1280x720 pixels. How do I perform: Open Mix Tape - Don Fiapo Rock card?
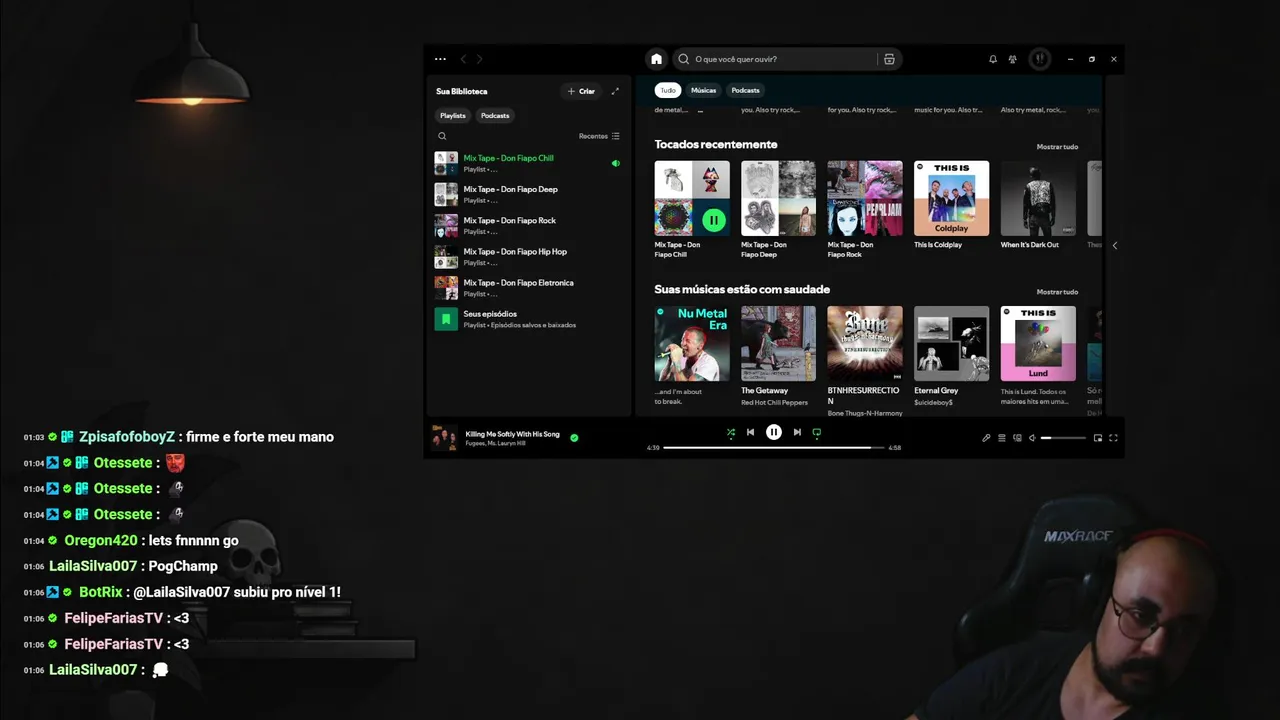click(864, 208)
